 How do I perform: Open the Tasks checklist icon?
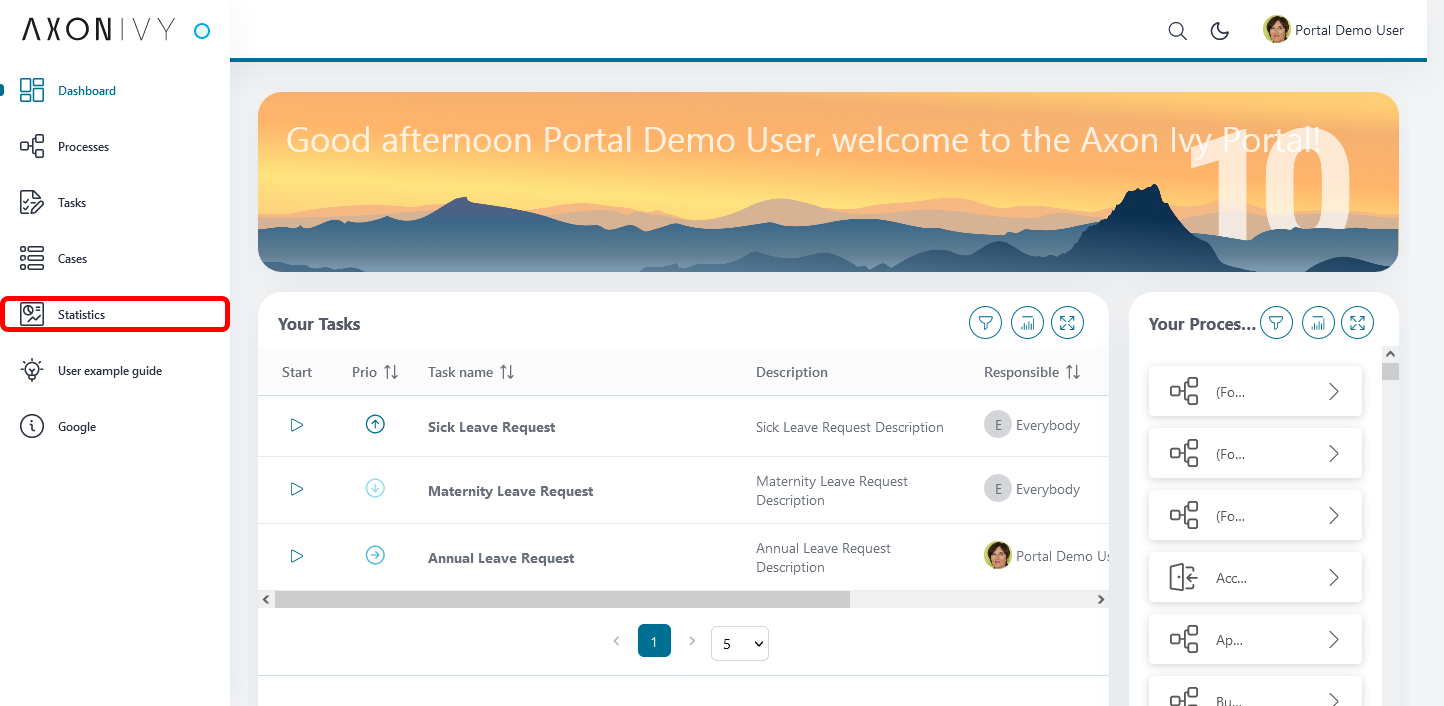pos(32,202)
